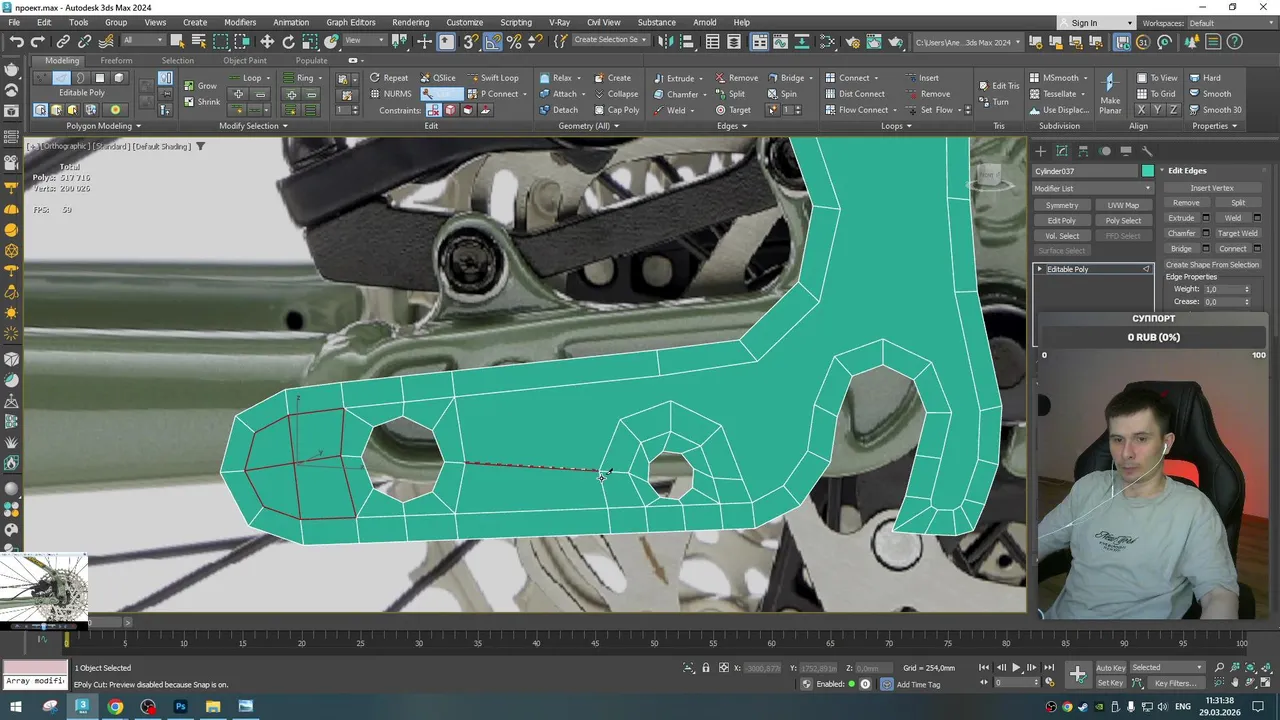Toggle the Angle Snap button
1280x720 pixels.
[x=493, y=42]
